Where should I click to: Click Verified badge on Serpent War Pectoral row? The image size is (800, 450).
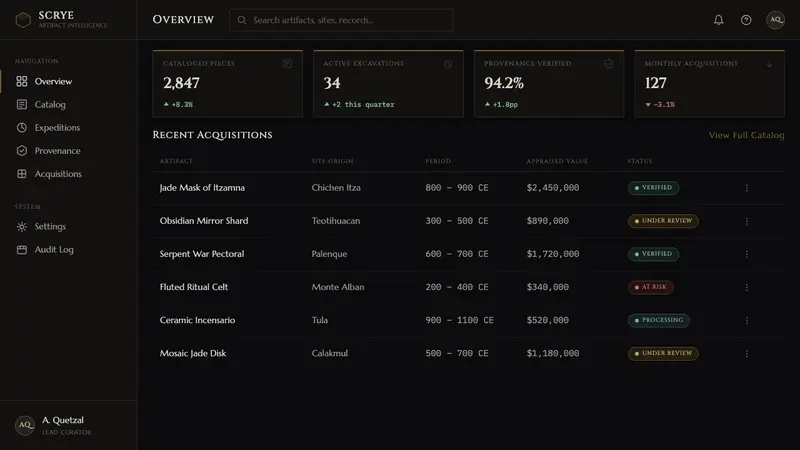pyautogui.click(x=653, y=254)
